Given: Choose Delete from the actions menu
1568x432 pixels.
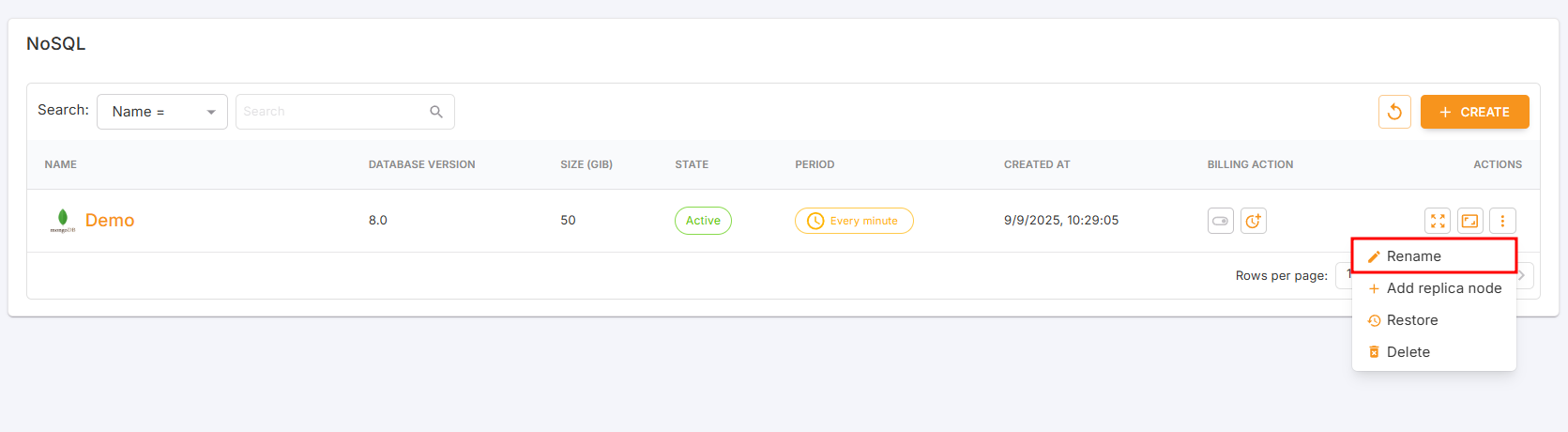Looking at the screenshot, I should [x=1408, y=352].
